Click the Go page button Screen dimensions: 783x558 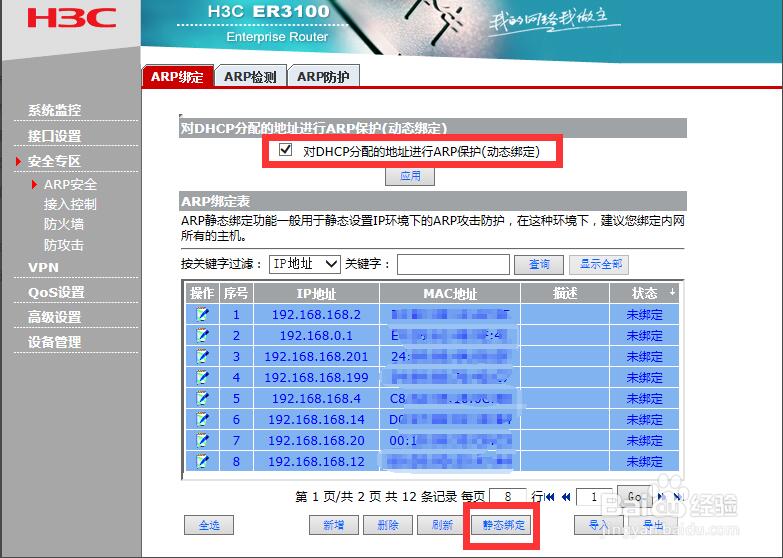pos(635,496)
